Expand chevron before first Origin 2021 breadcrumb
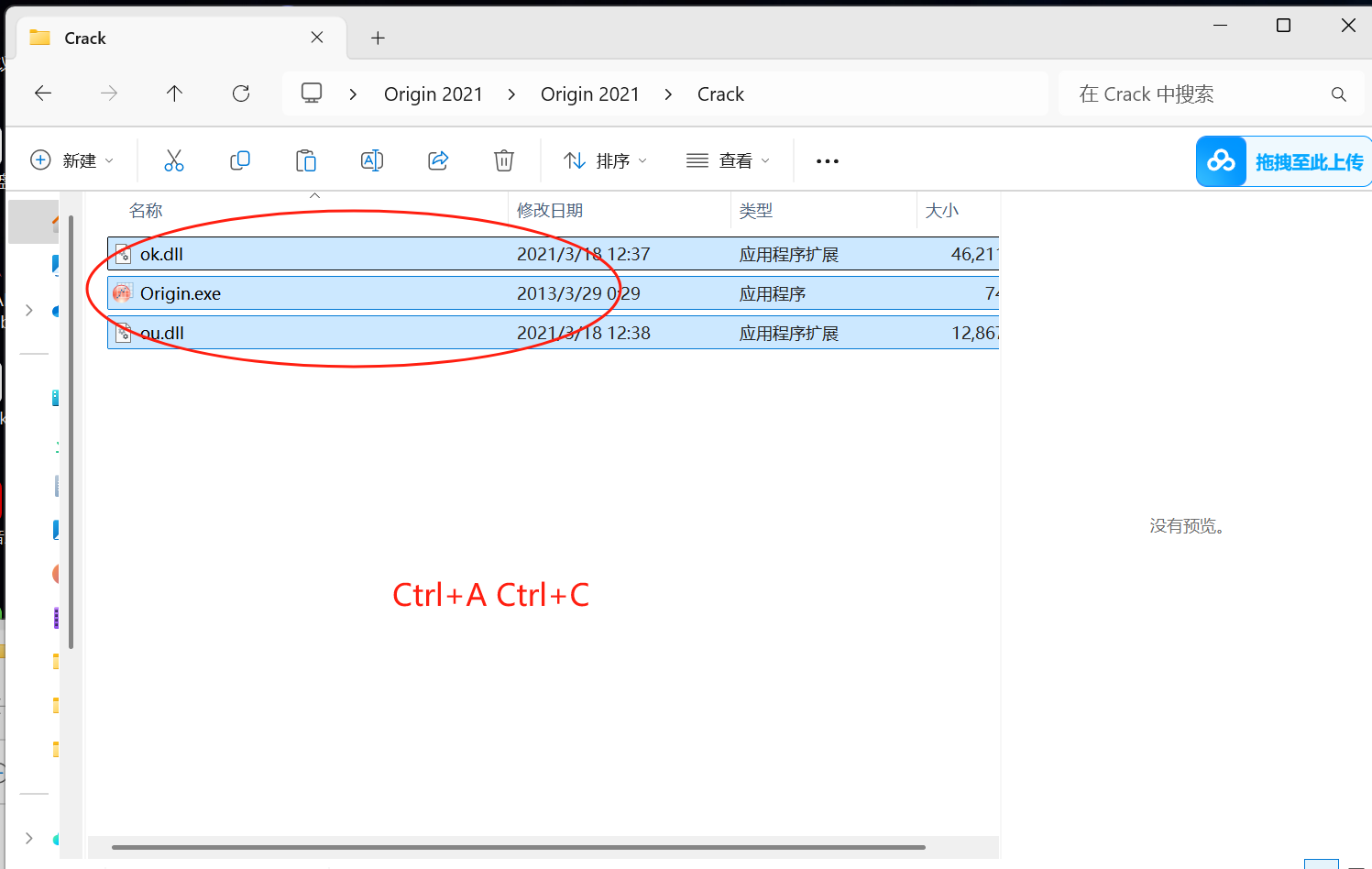 click(x=353, y=94)
